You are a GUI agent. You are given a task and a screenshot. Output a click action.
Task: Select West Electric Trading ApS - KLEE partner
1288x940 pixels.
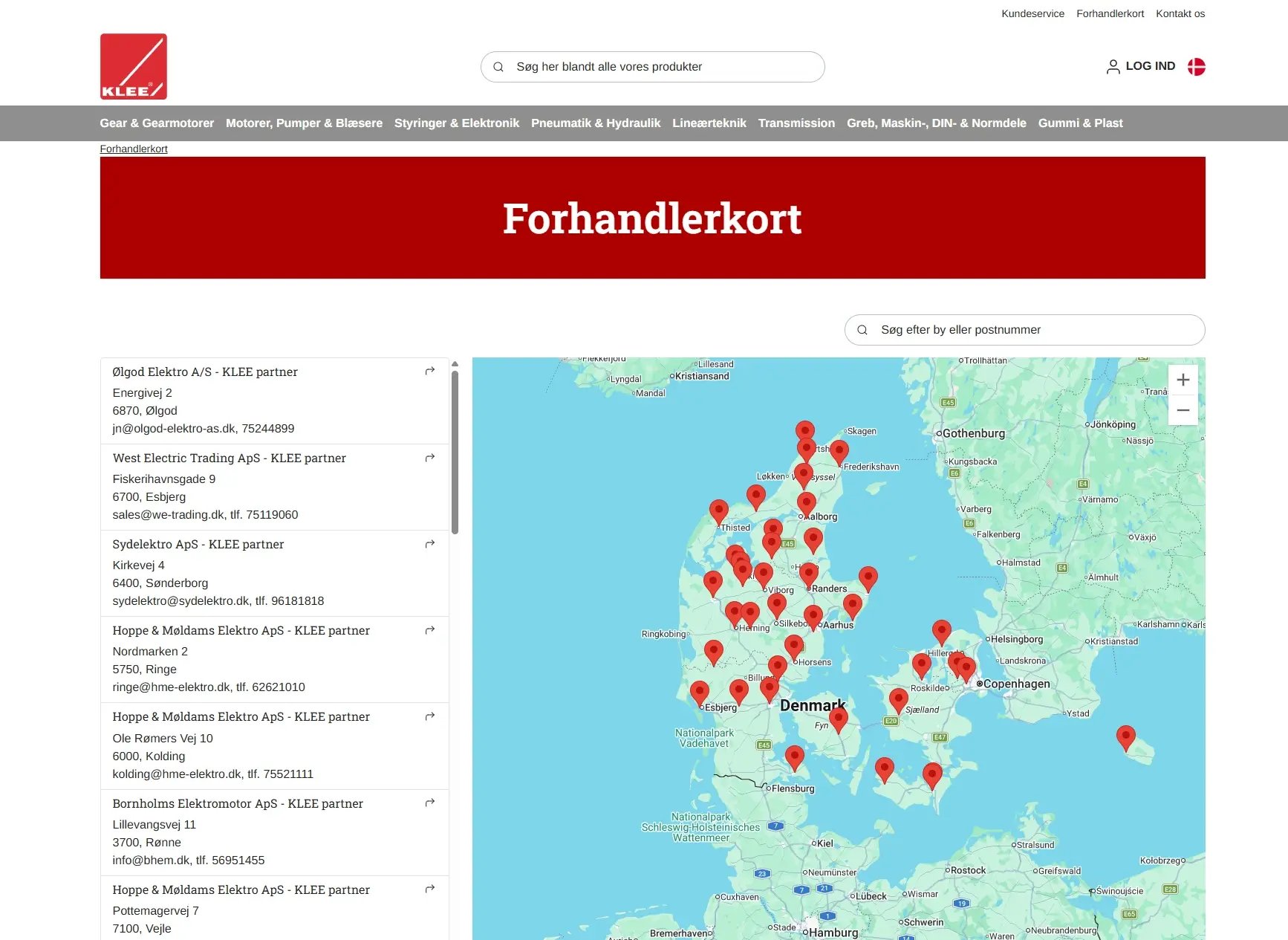[229, 458]
